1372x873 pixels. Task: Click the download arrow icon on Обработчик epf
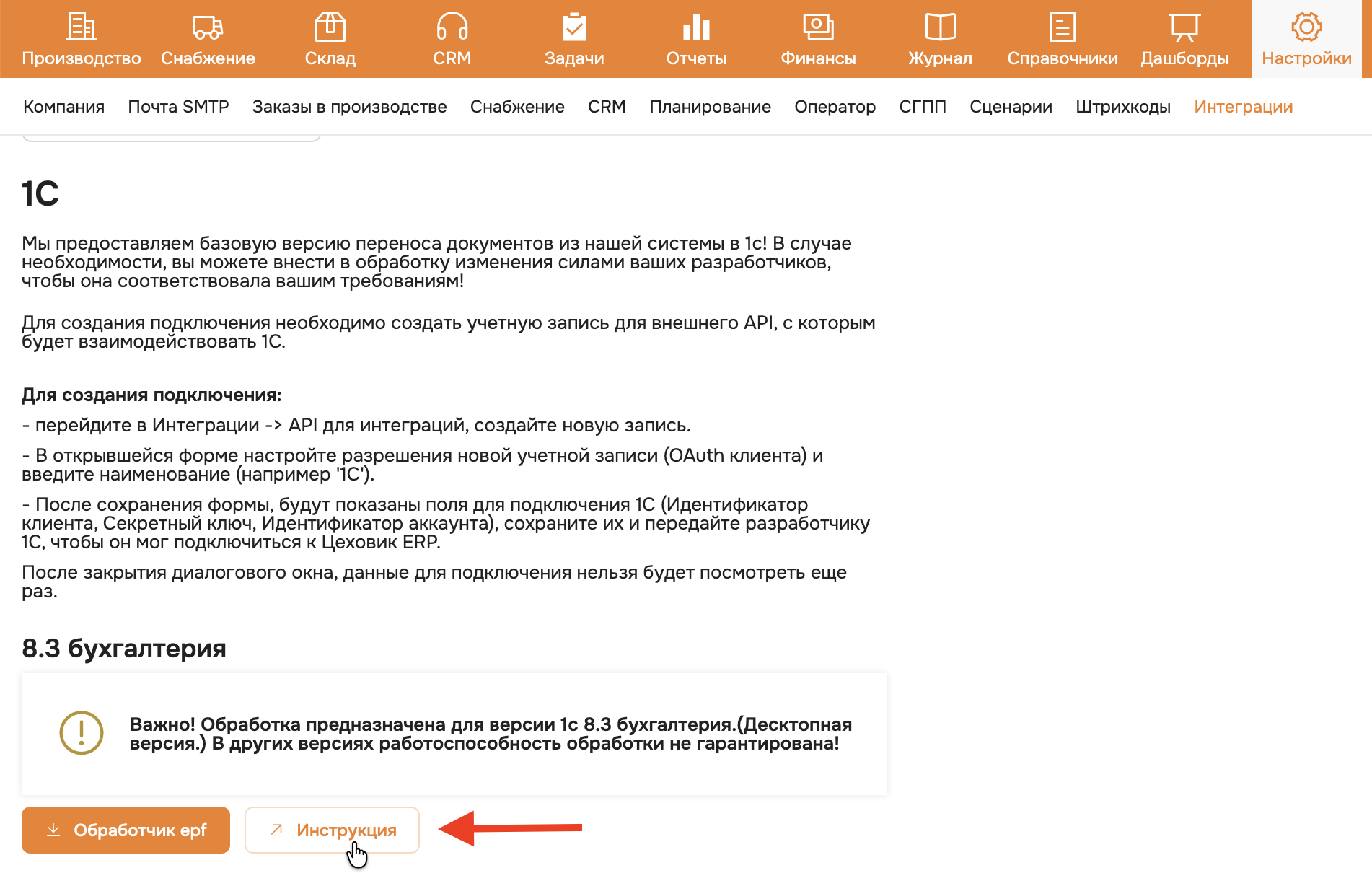point(53,830)
